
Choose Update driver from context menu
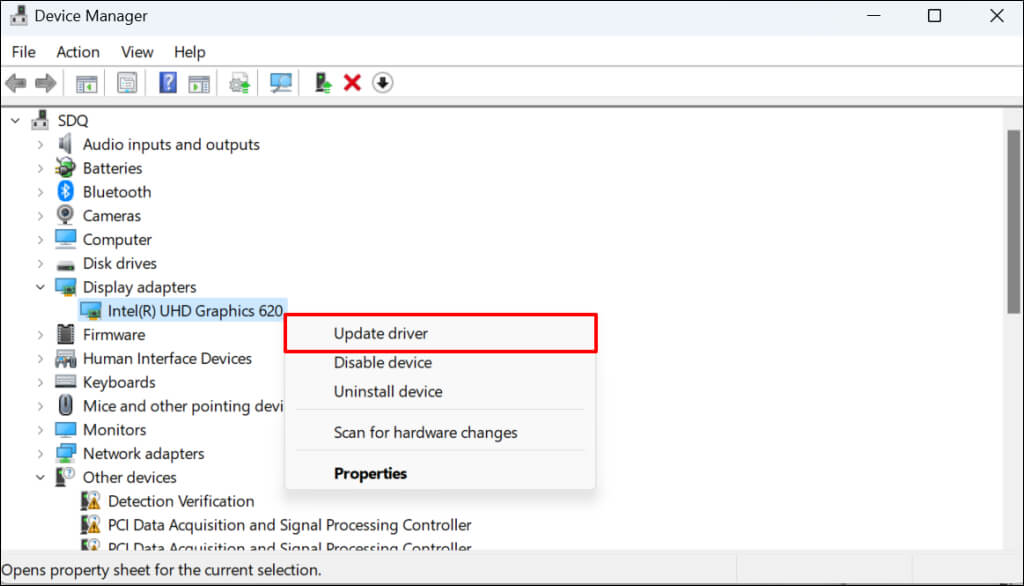(x=441, y=333)
